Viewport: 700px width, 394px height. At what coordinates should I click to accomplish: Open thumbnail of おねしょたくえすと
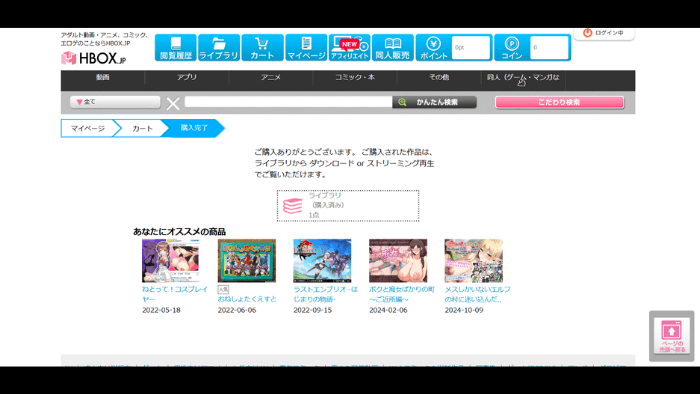[x=246, y=261]
